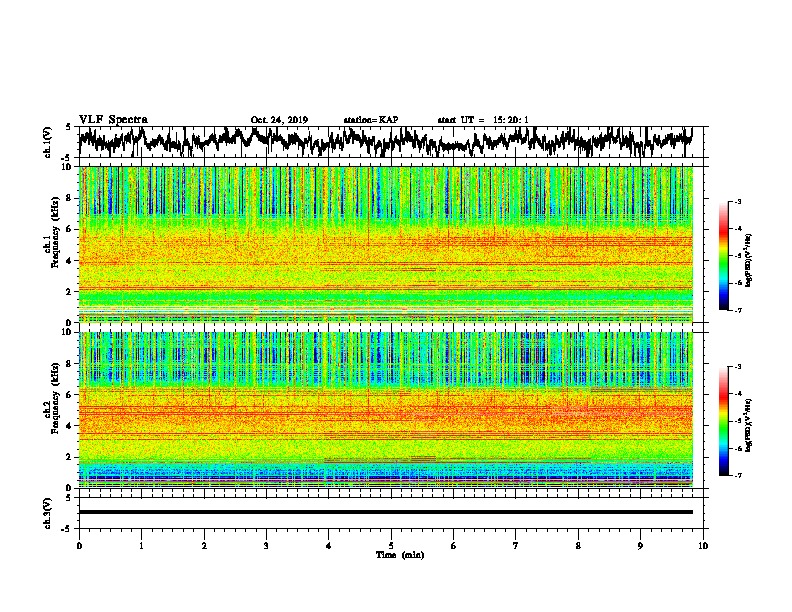
Task: Click the ch.3 flat black trace line
Action: tap(385, 512)
